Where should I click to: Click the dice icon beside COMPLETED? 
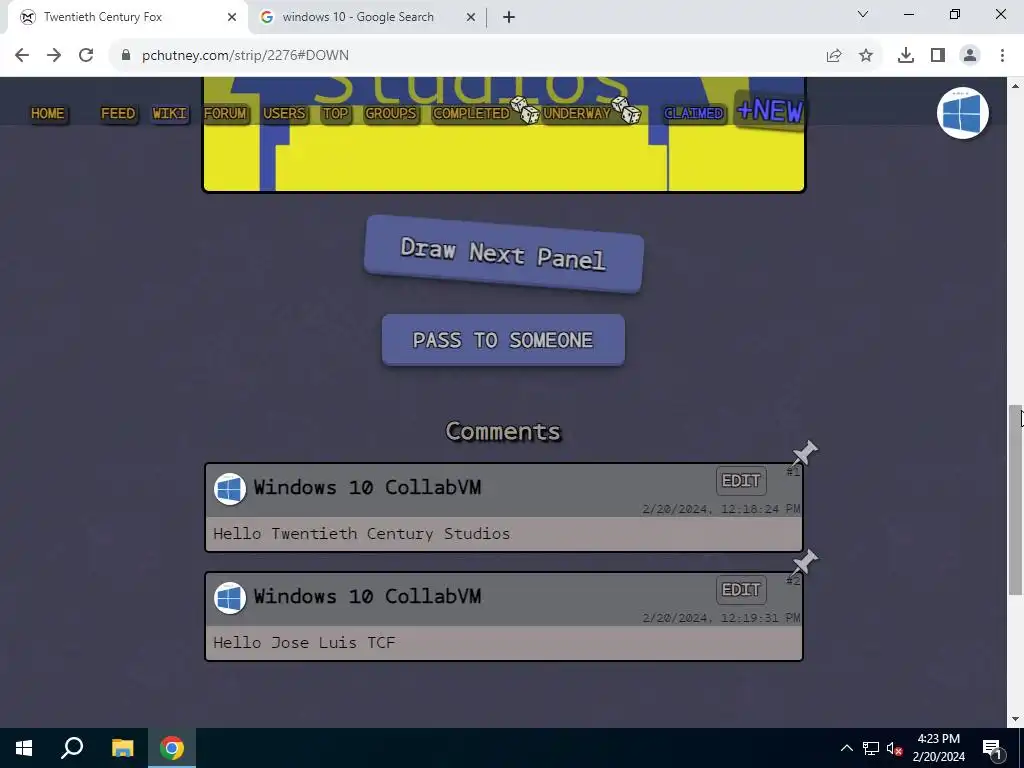click(x=525, y=110)
